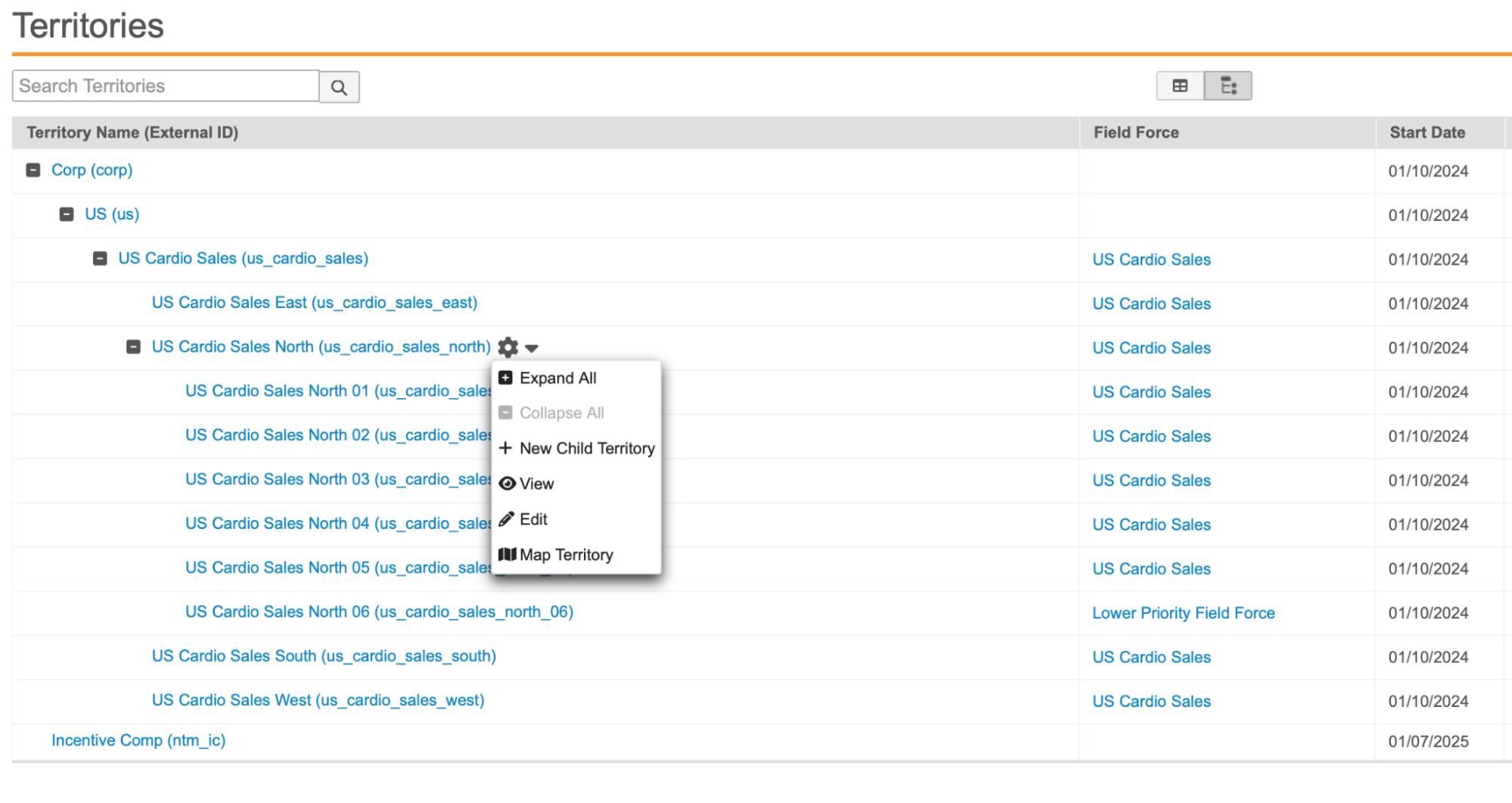
Task: Click the Start Date column header
Action: (1427, 132)
